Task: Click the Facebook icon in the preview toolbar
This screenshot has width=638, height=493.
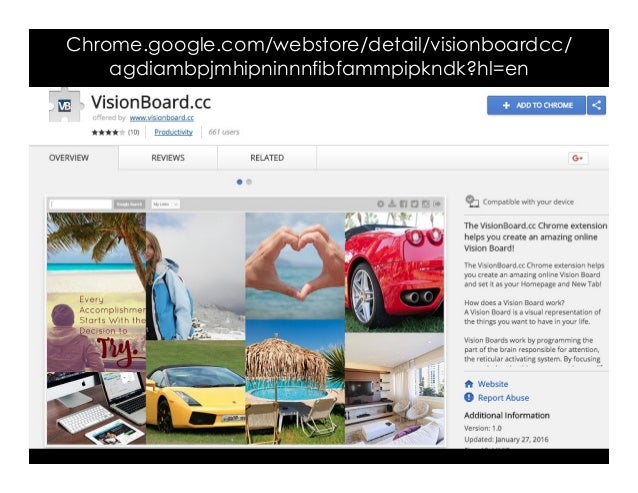Action: point(403,204)
